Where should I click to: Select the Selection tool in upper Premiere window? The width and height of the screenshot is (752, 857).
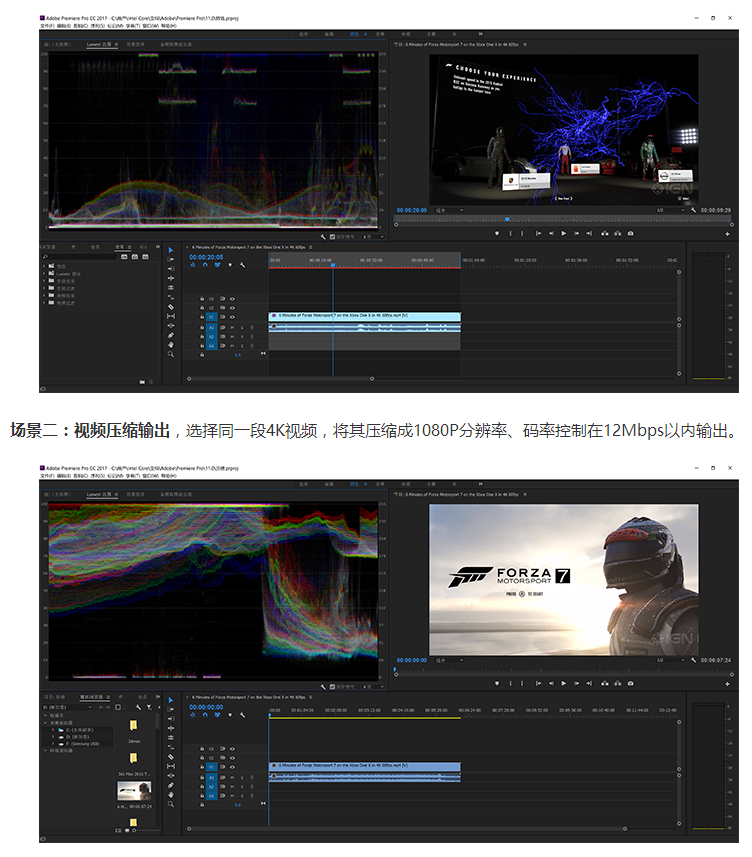[171, 250]
